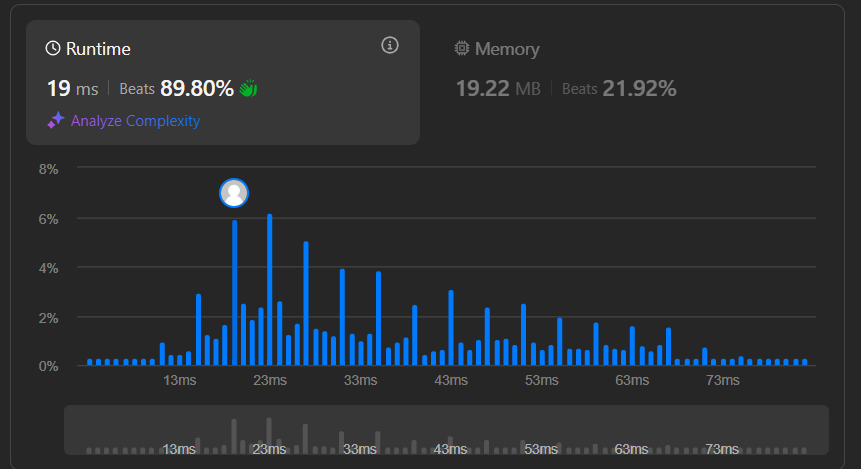
Task: Click the sparkle icon before Analyze Complexity
Action: click(x=56, y=121)
